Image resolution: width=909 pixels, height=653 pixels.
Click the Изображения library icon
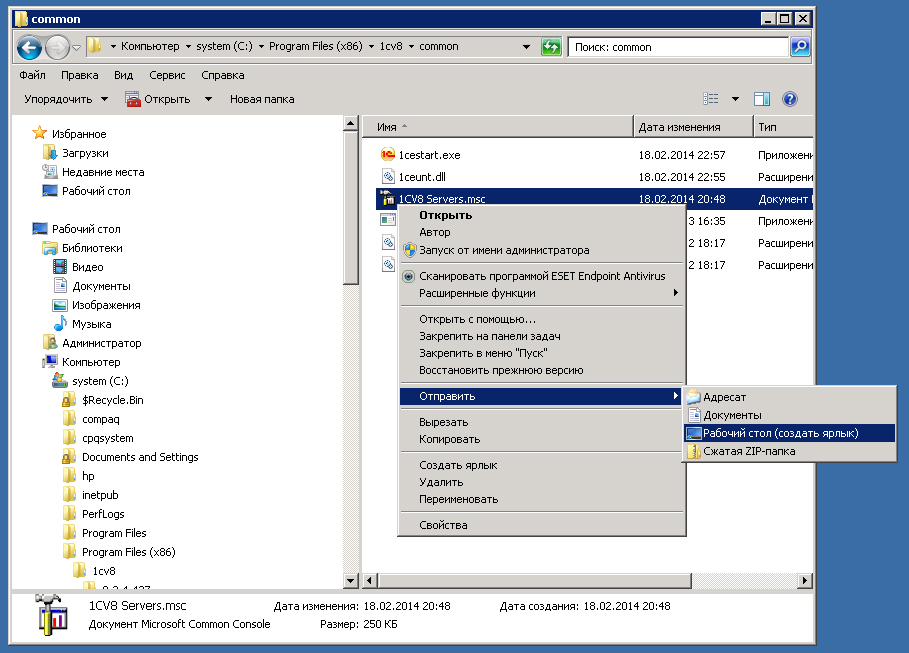click(60, 305)
